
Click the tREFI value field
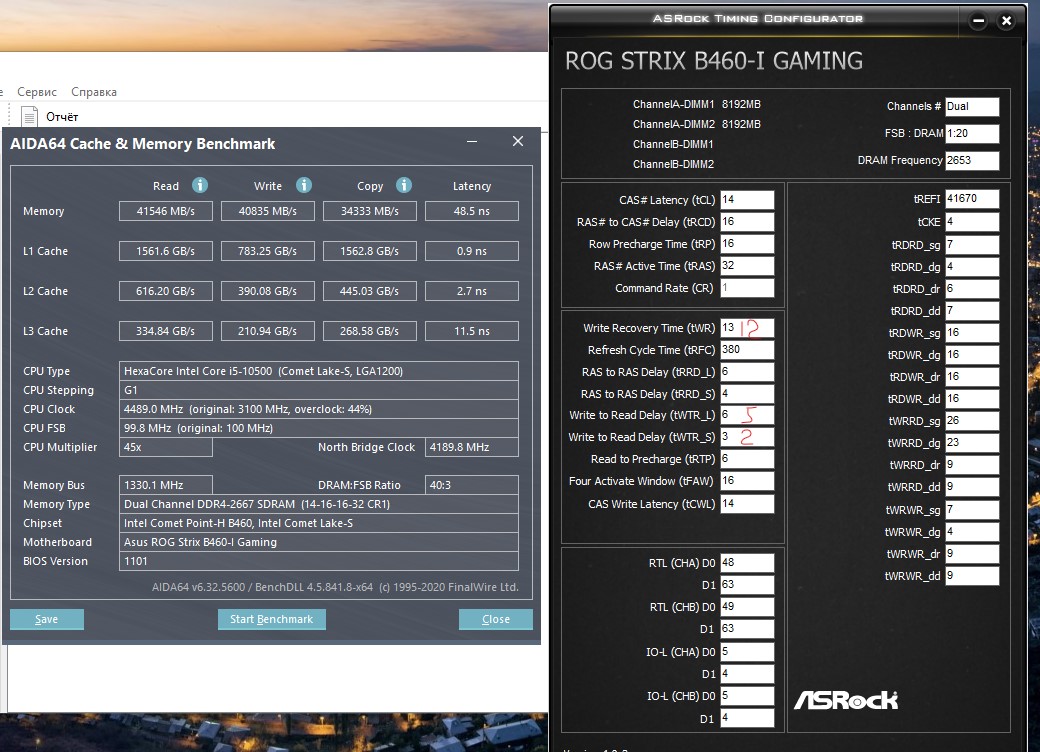[x=972, y=198]
